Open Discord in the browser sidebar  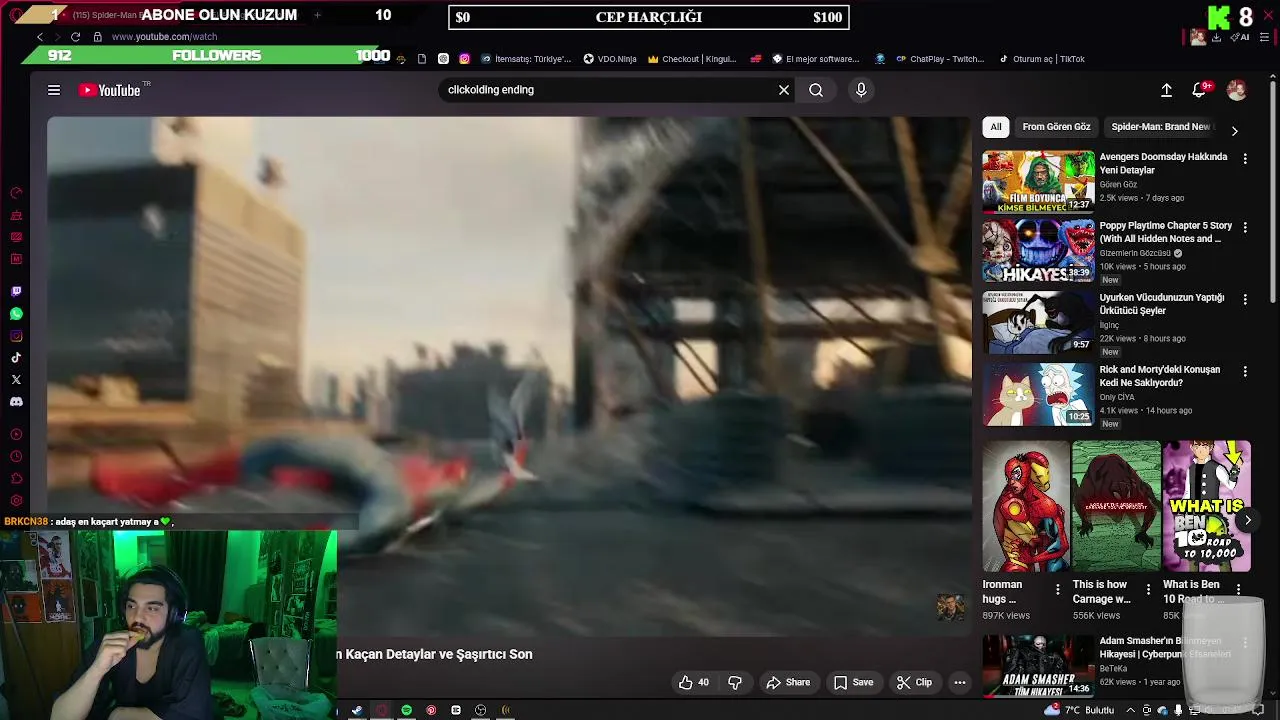pos(16,402)
